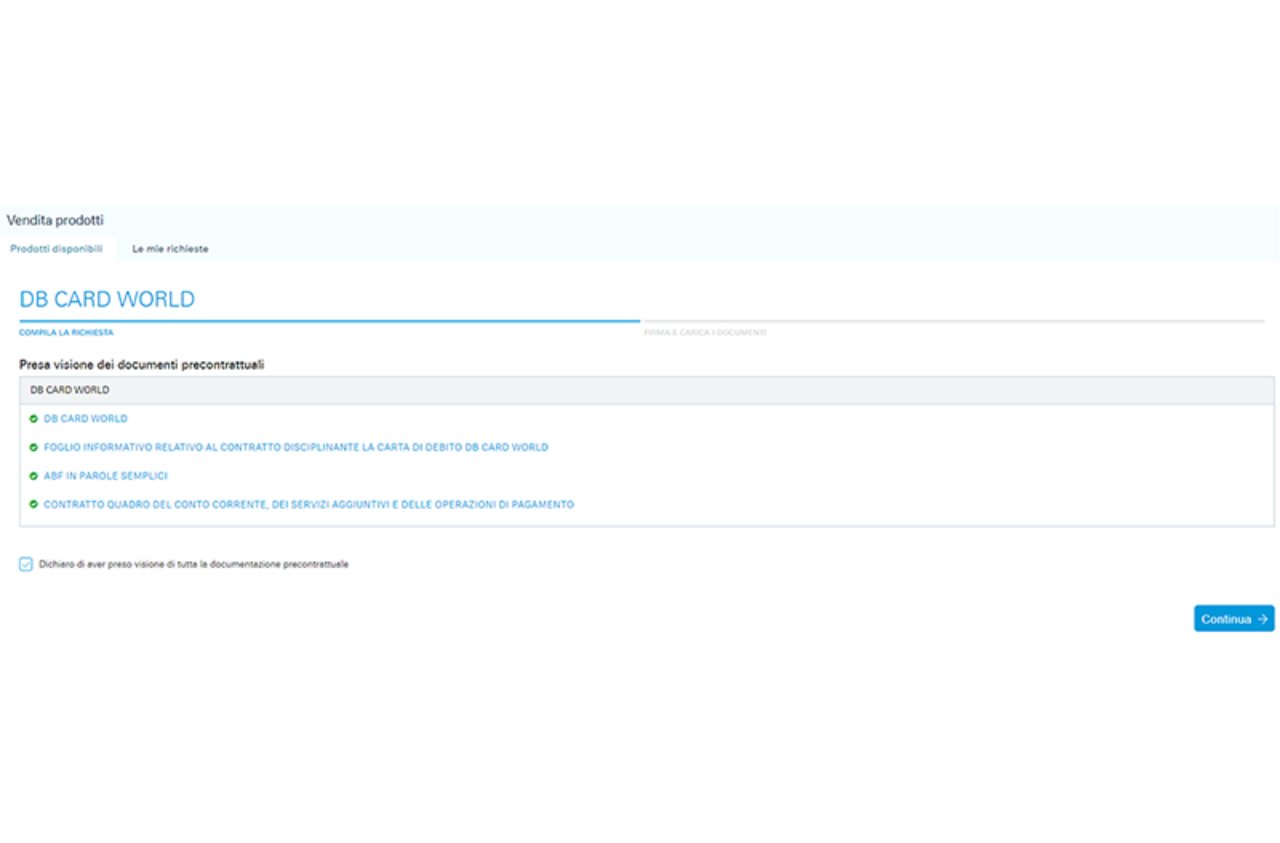Click green check icon beside FOGLIO INFORMATIVO document
The width and height of the screenshot is (1280, 843).
pyautogui.click(x=34, y=447)
